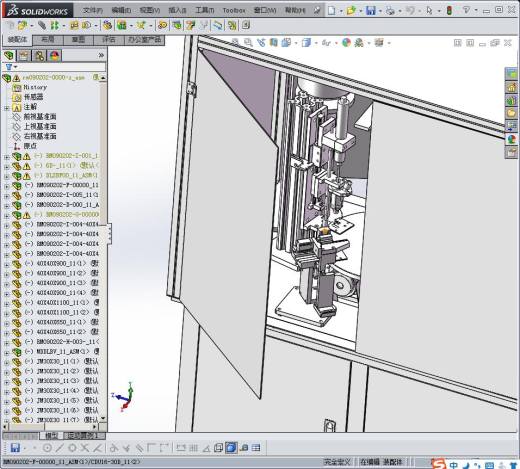The width and height of the screenshot is (520, 469).
Task: Select the 前视基准面 front plane item
Action: point(40,117)
